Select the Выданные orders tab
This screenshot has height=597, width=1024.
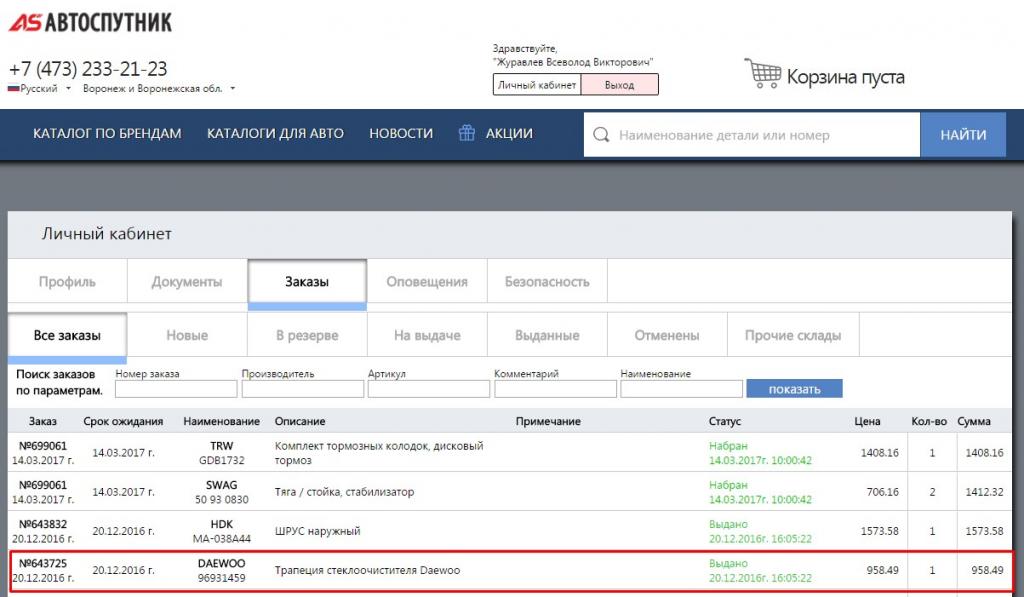coord(547,336)
